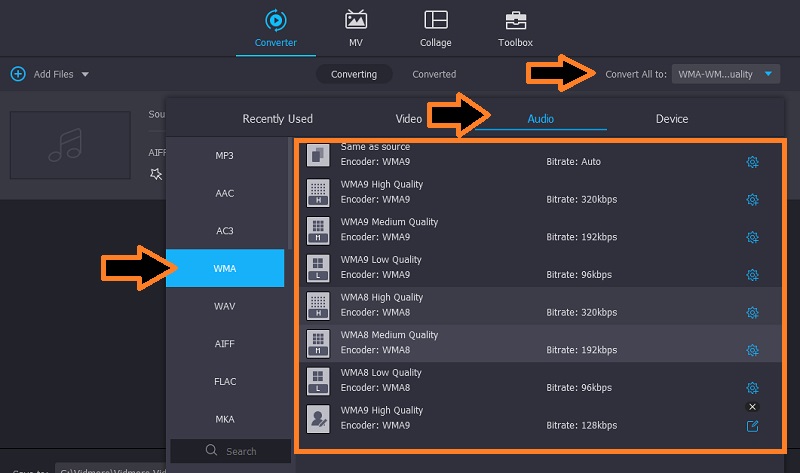Image resolution: width=800 pixels, height=473 pixels.
Task: Click the format Search field
Action: (x=230, y=451)
